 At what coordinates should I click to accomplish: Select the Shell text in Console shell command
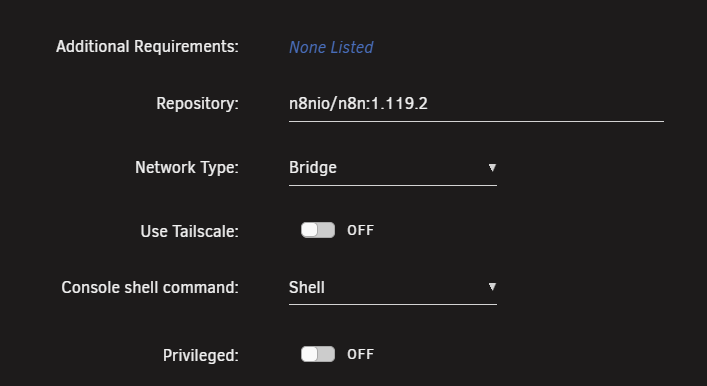(x=307, y=288)
